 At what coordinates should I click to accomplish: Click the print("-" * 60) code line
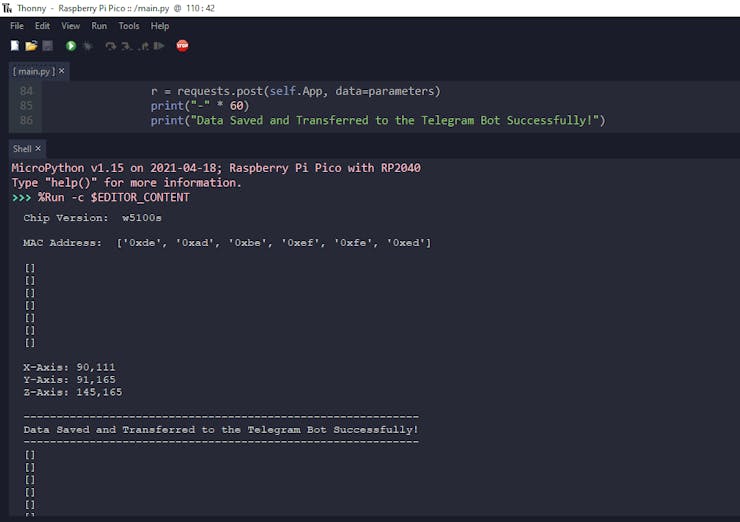click(x=200, y=106)
